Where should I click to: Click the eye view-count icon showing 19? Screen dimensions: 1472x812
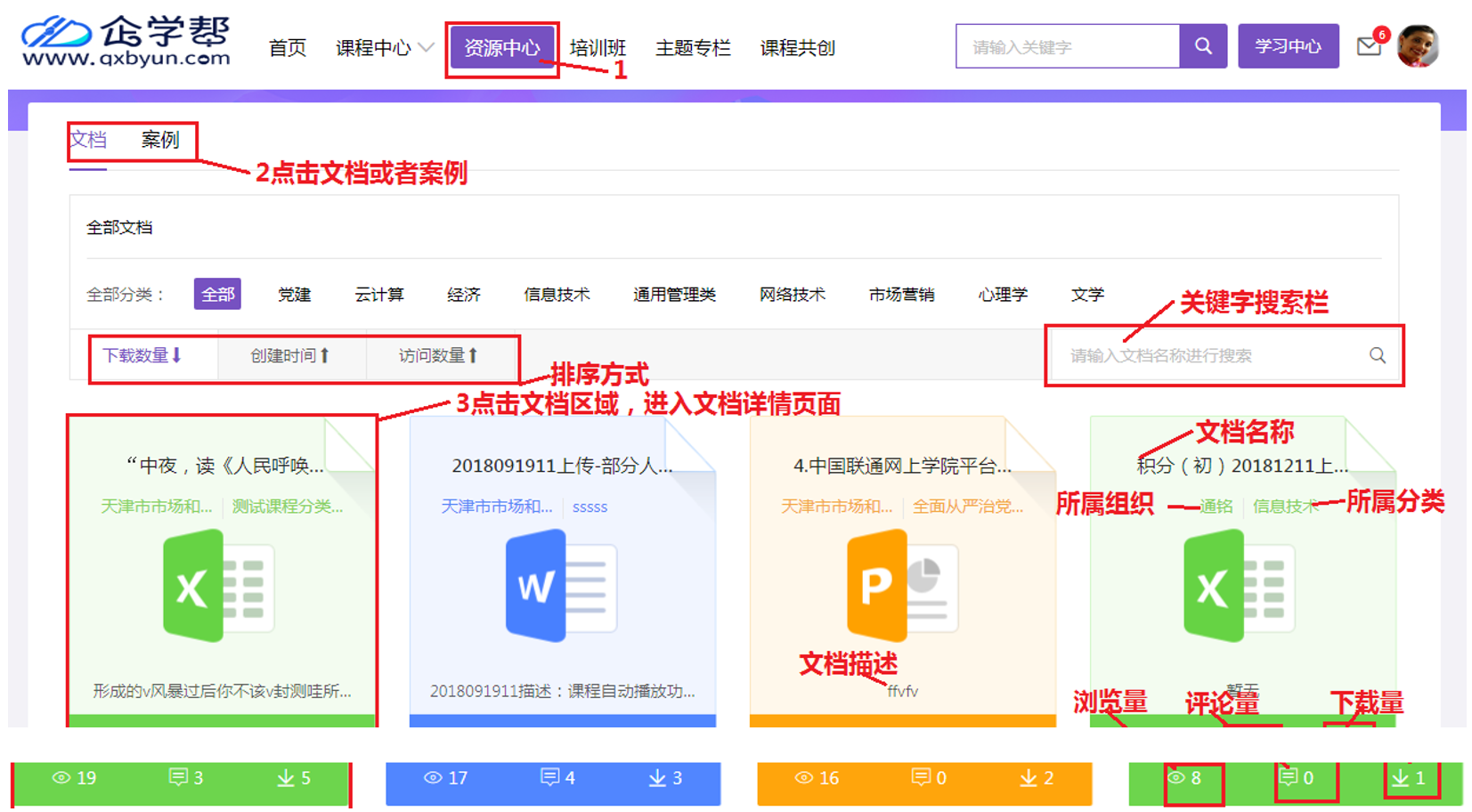(x=61, y=778)
